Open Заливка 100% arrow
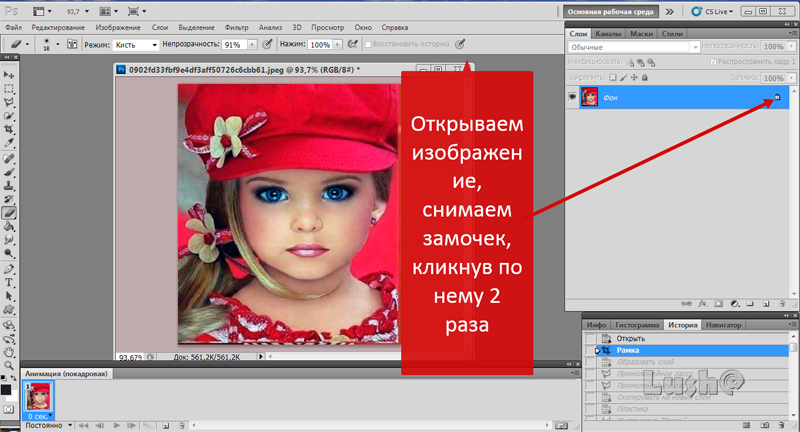 [x=791, y=78]
